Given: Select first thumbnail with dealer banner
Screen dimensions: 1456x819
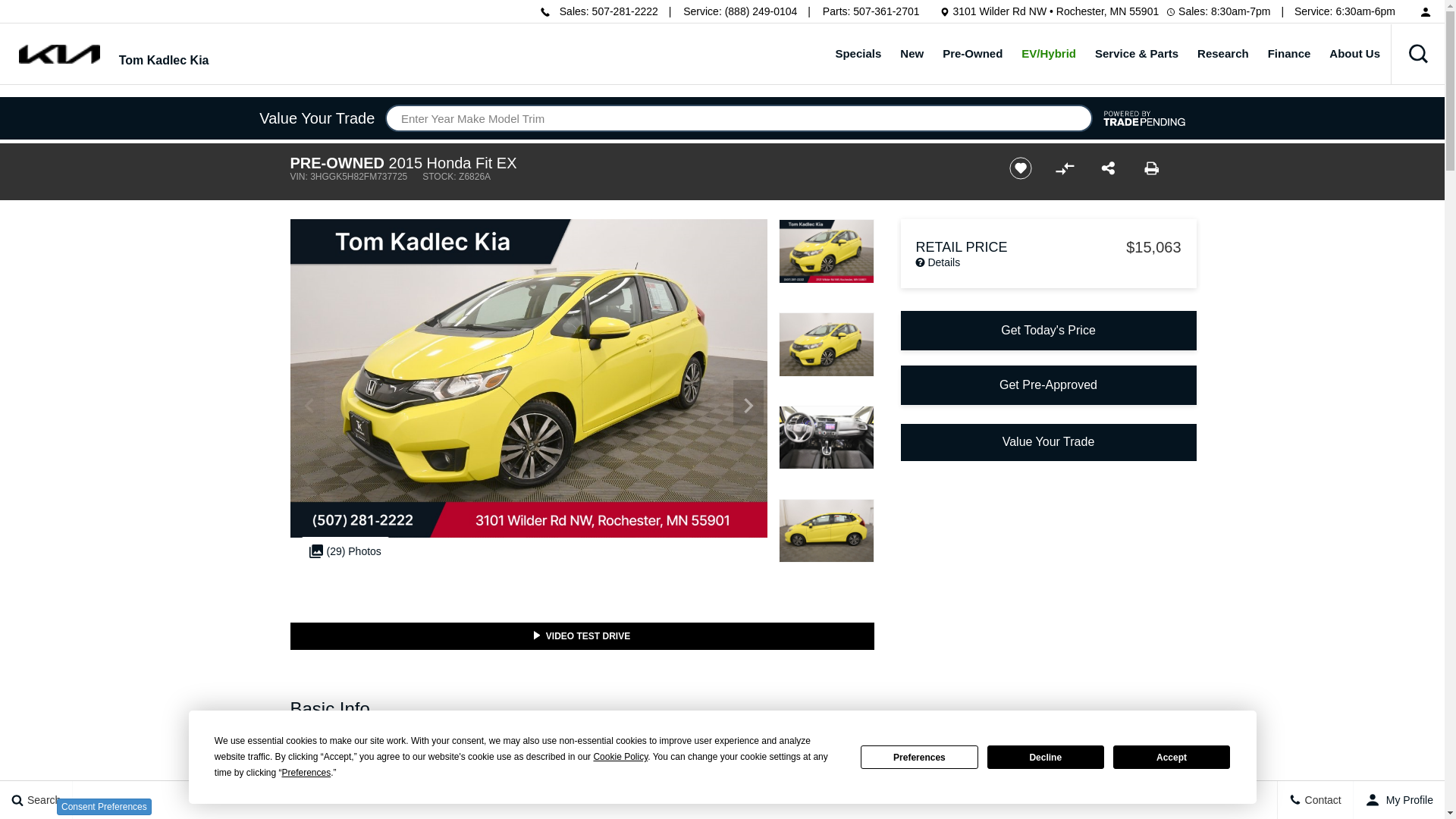Looking at the screenshot, I should tap(826, 251).
